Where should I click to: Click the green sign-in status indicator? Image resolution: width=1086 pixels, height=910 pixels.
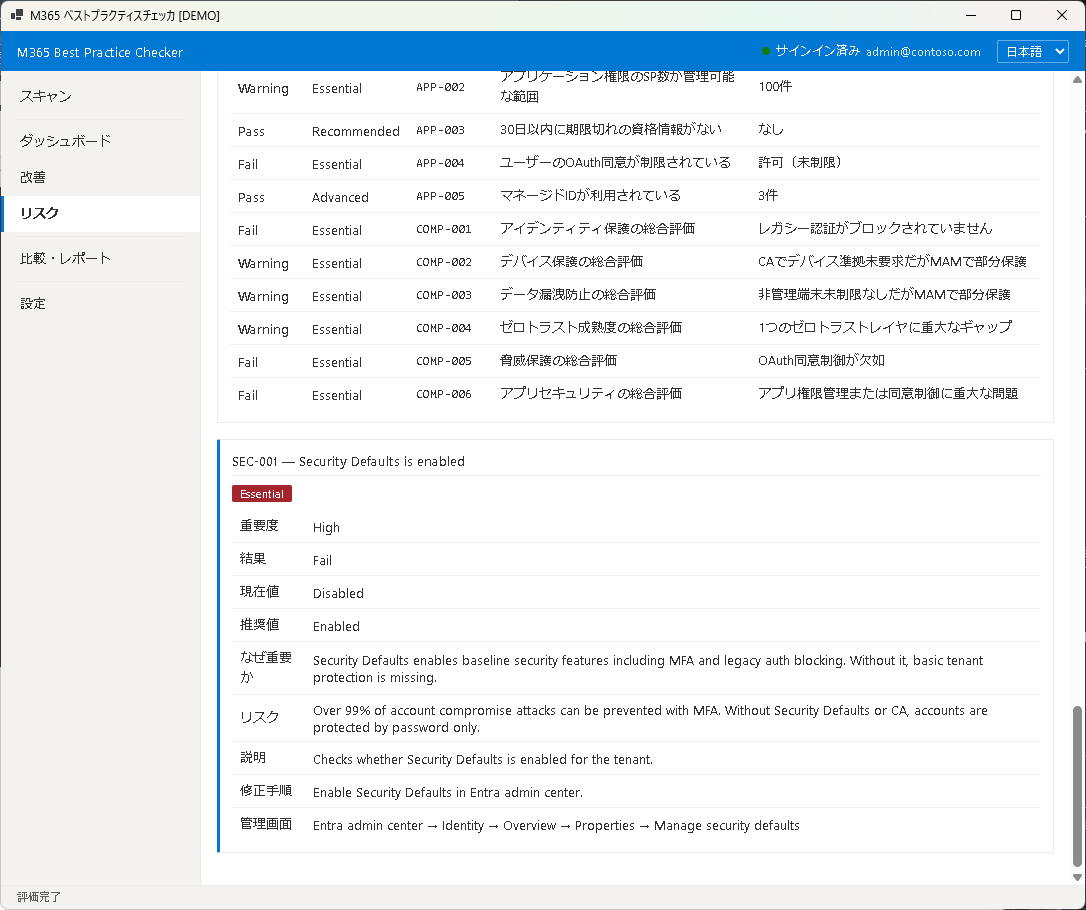tap(766, 51)
